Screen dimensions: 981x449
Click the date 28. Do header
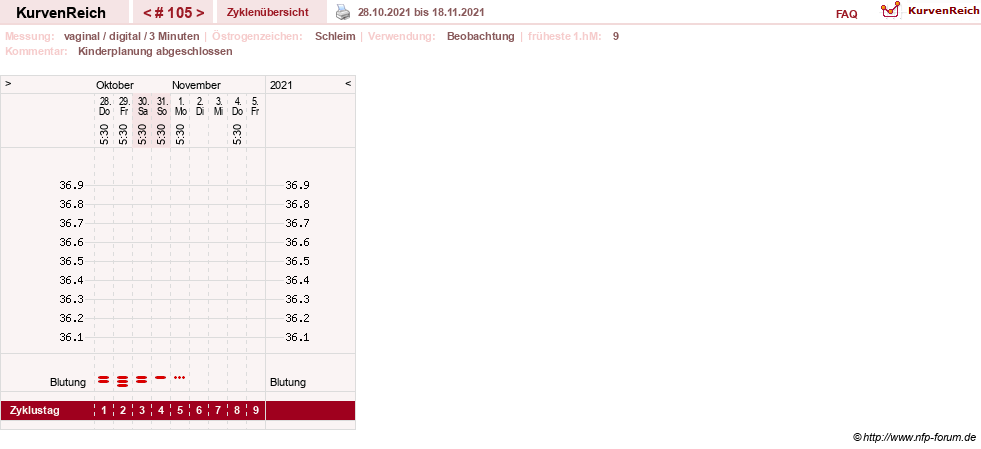click(x=104, y=106)
